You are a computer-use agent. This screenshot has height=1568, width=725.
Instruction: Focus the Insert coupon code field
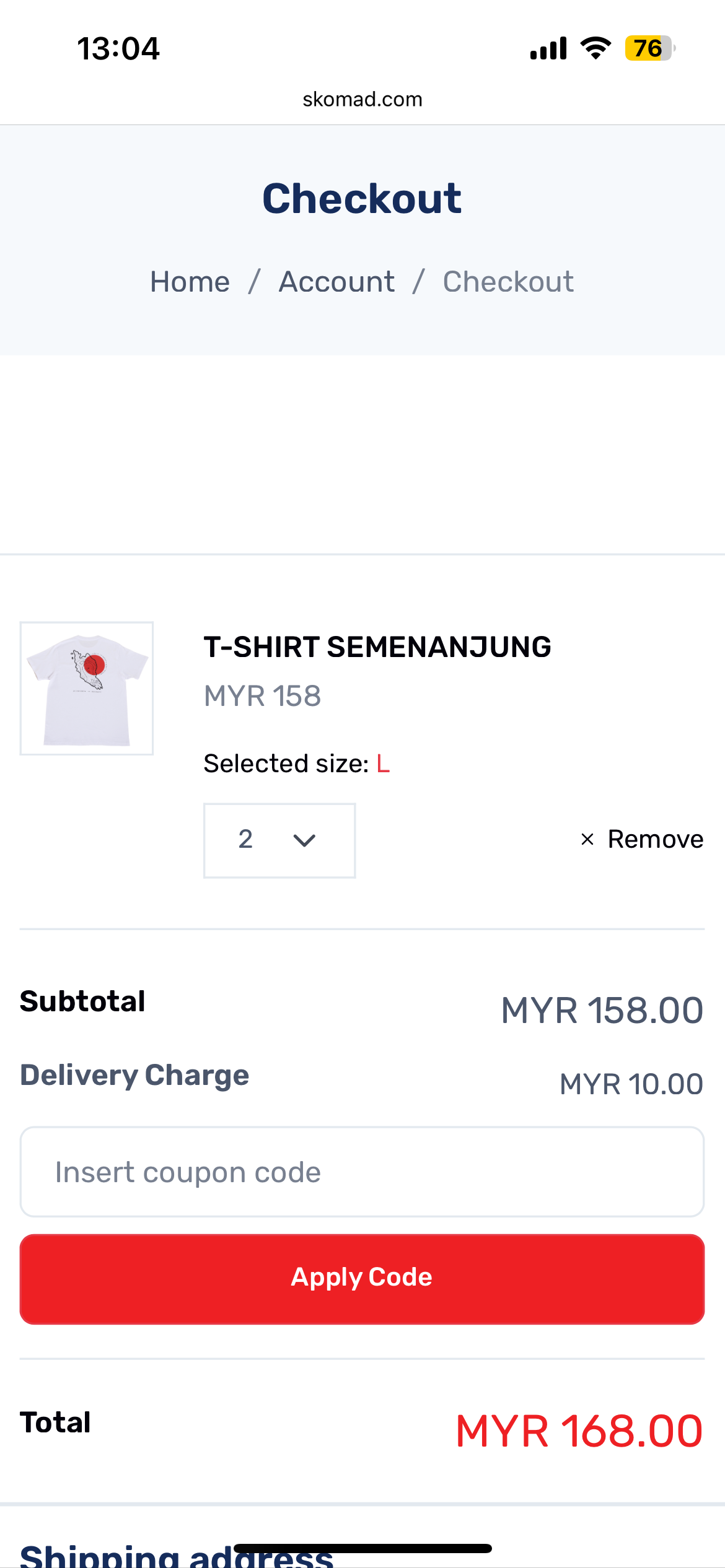[362, 1172]
